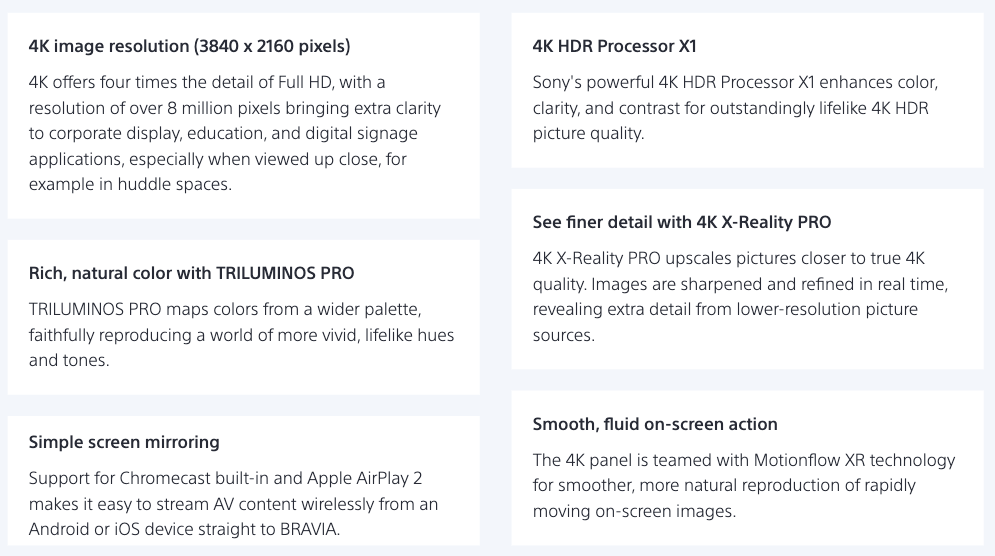995x556 pixels.
Task: Click the paragraph about 8 million pixels
Action: coord(235,133)
